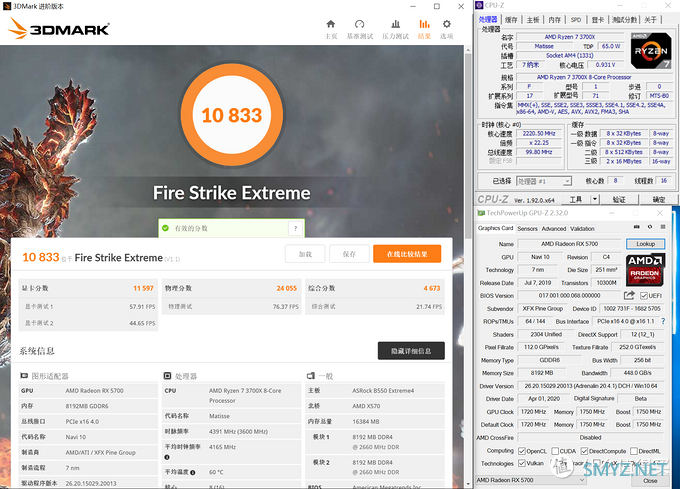Click info icon beside average clock frequency

tap(167, 457)
